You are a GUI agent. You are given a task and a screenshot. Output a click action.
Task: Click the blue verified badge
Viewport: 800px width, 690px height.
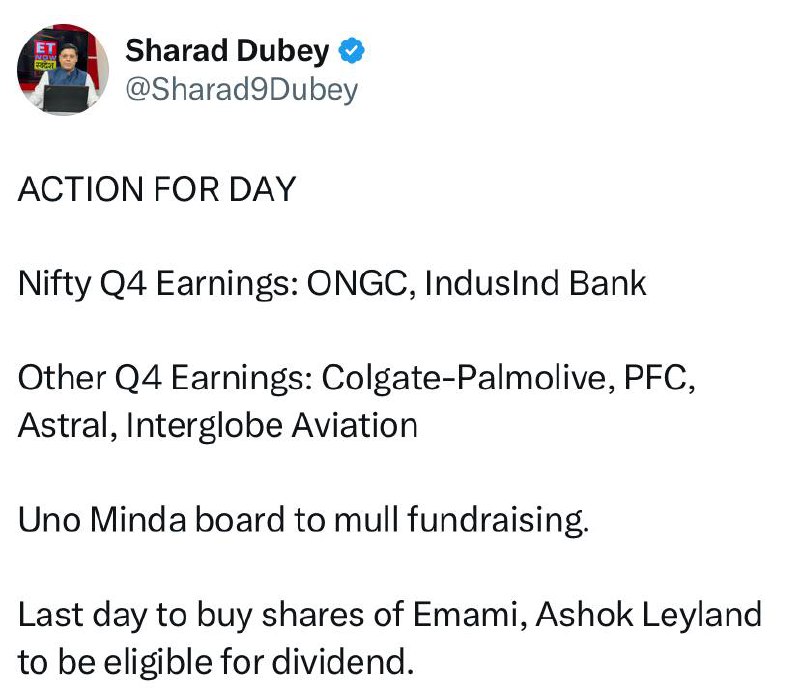[352, 51]
